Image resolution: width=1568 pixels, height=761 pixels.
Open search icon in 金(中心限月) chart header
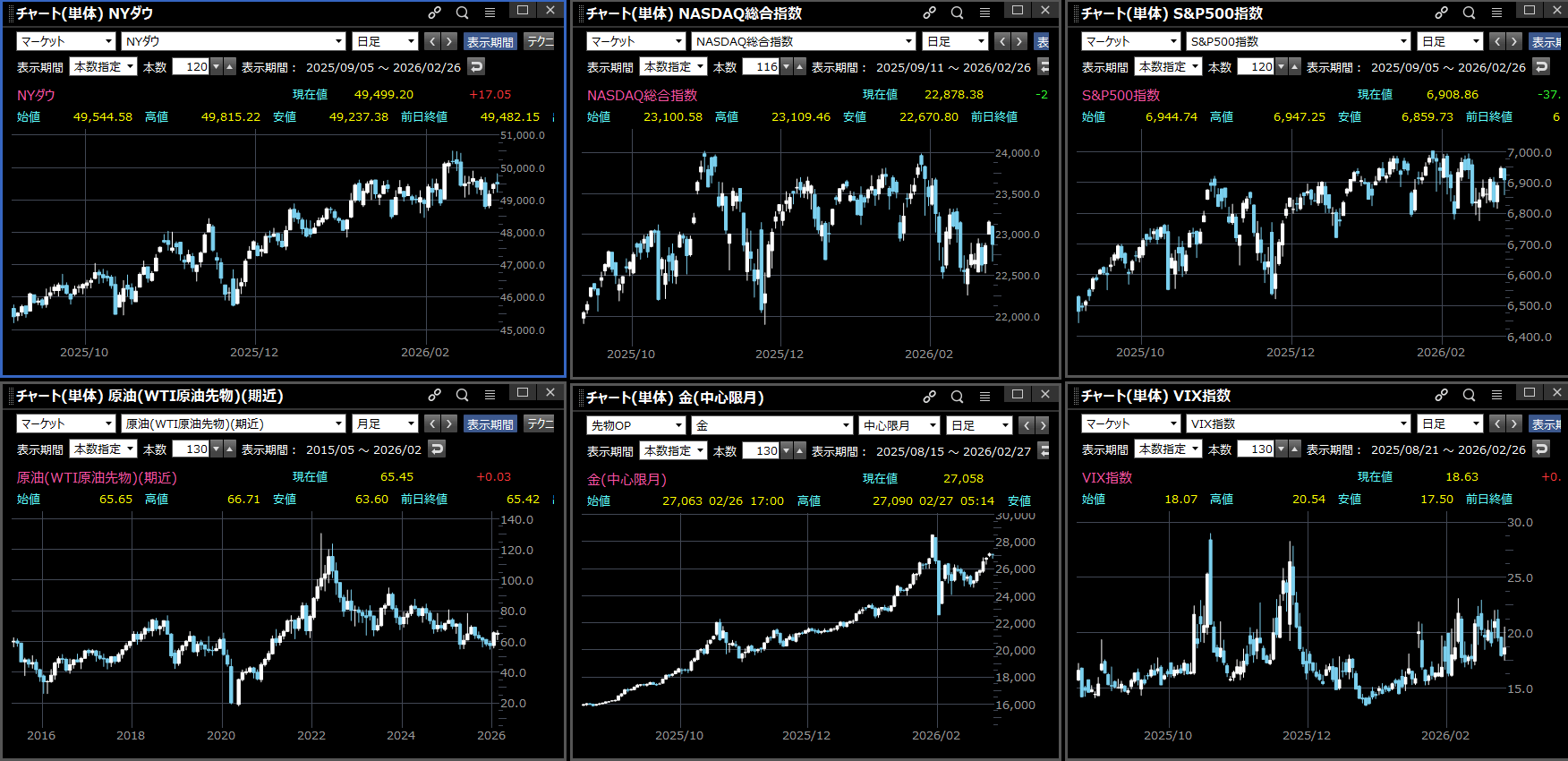957,397
